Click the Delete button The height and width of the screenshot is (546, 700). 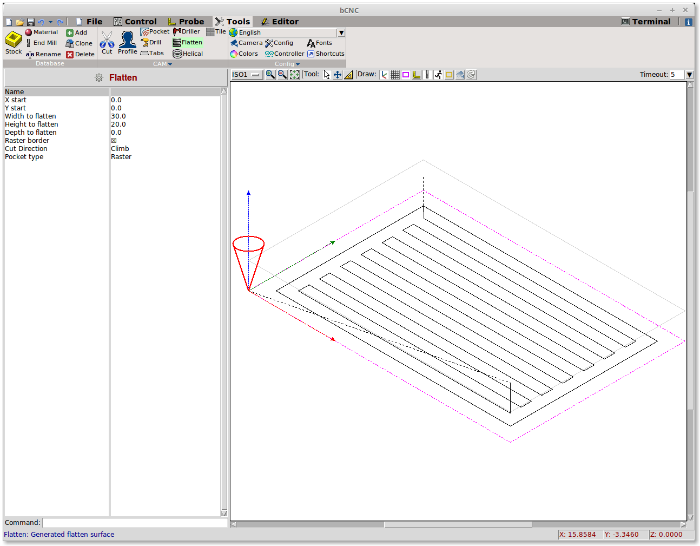80,54
